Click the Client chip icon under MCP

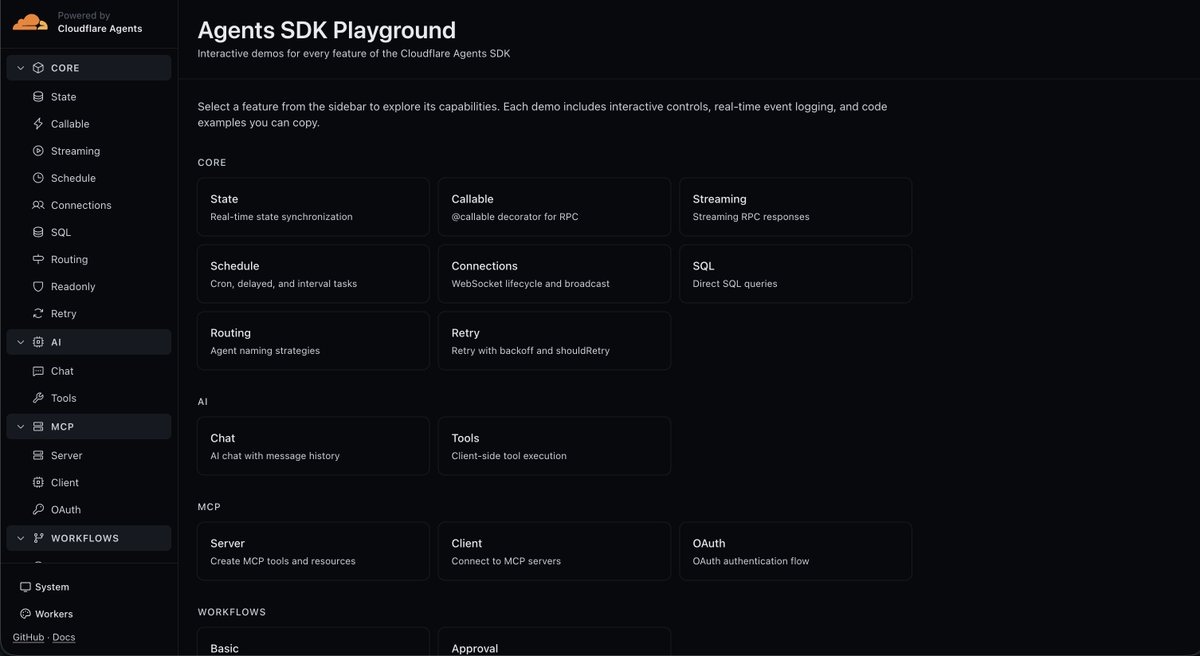[x=38, y=482]
